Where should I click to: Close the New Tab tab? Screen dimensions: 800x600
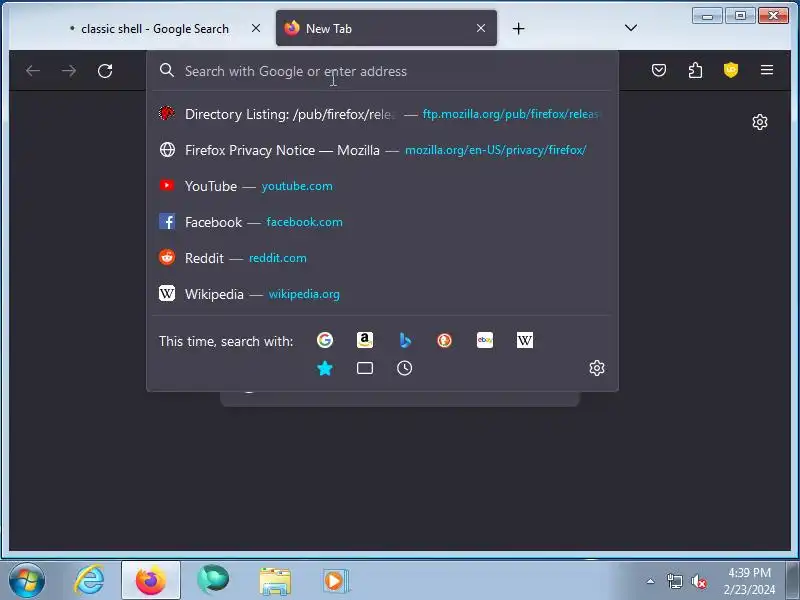[481, 28]
